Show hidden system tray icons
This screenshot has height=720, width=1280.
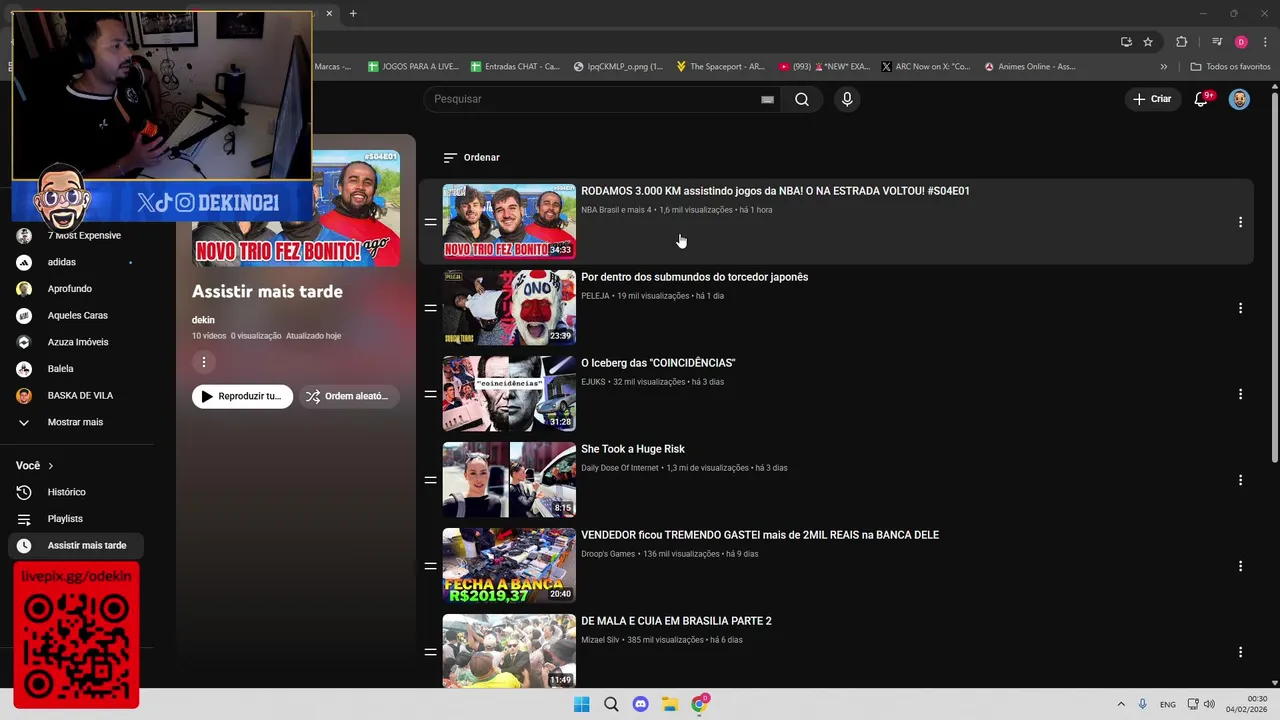[1121, 704]
